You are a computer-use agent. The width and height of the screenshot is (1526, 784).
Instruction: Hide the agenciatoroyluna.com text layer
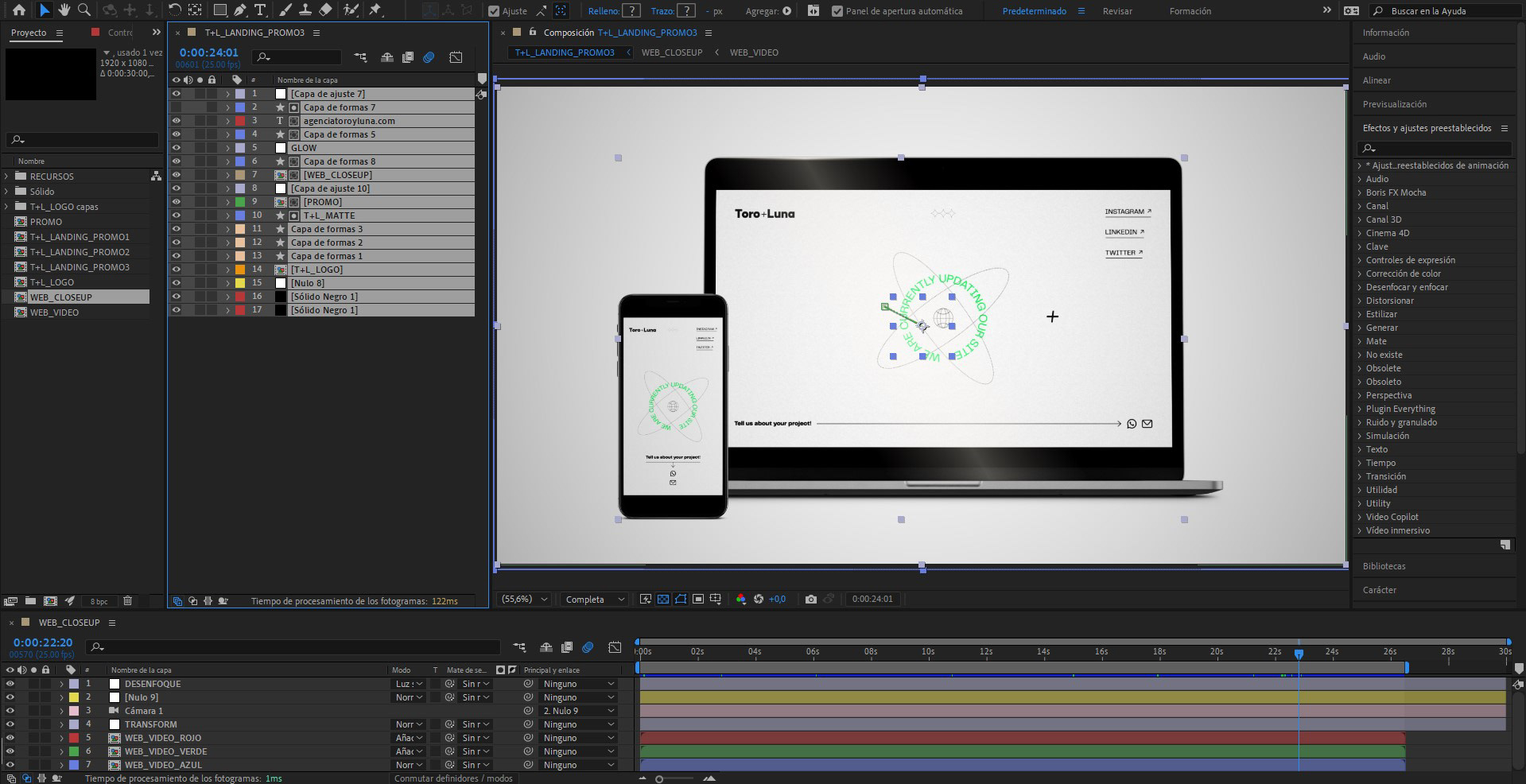click(177, 121)
